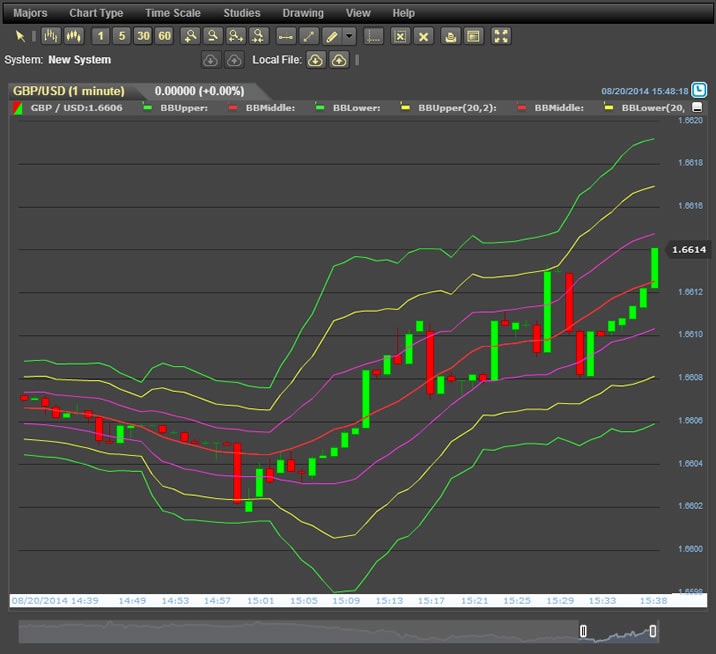Click the BBLower(20, legend label
The image size is (716, 654).
[x=653, y=108]
